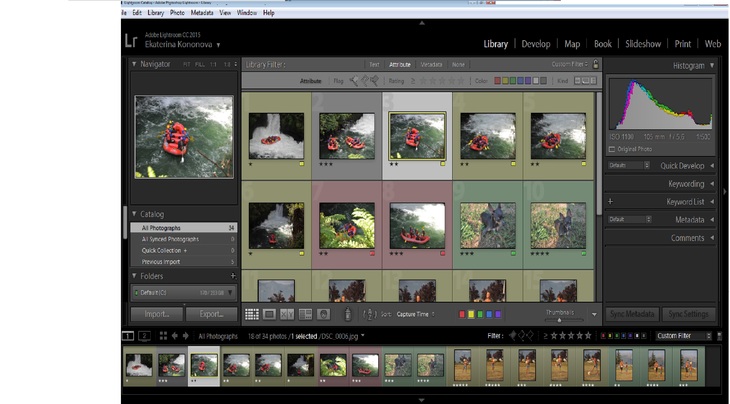Toggle purple color label filter in filmstrip bar
This screenshot has height=404, width=730.
click(630, 336)
